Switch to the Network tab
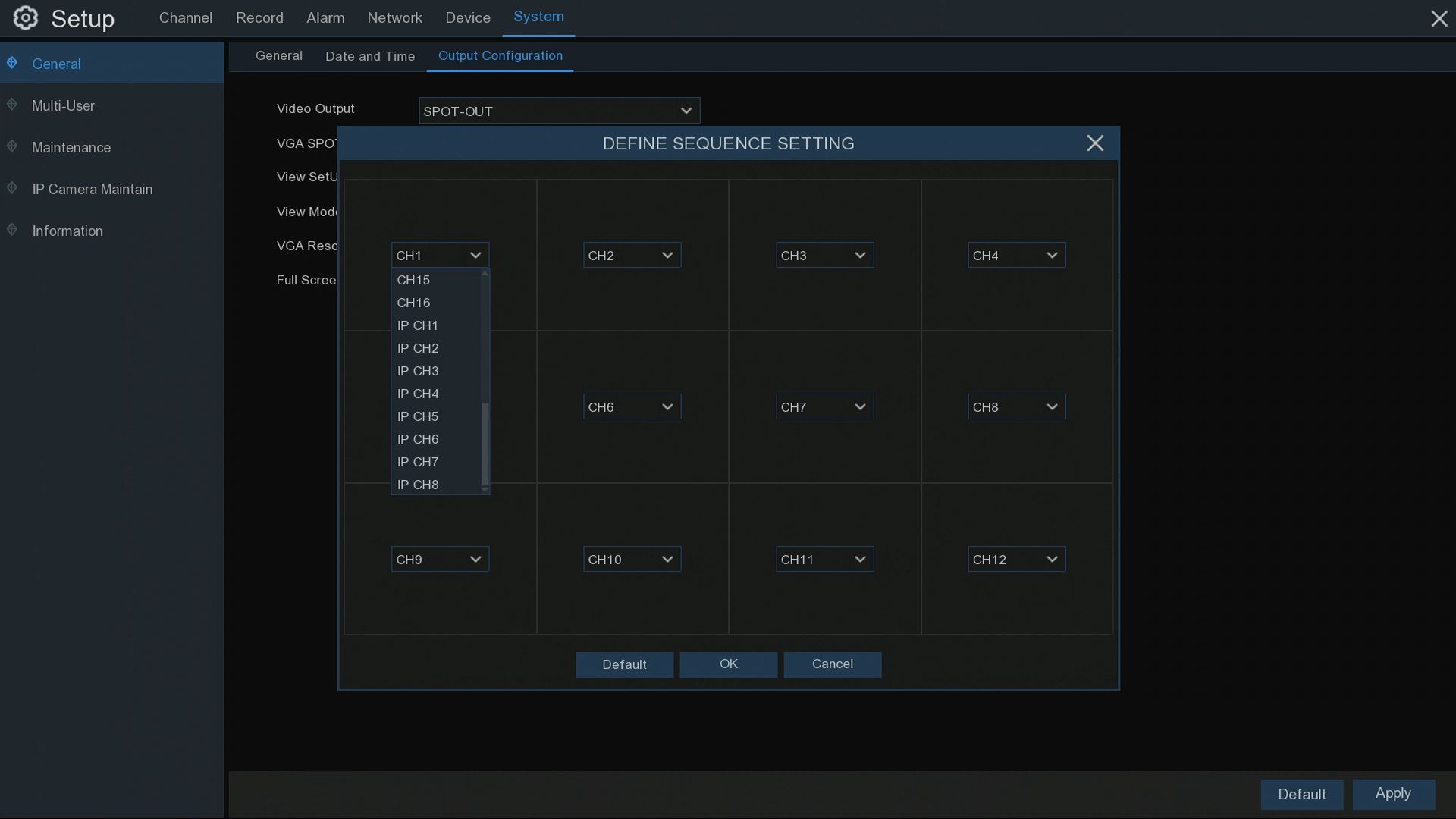The height and width of the screenshot is (819, 1456). point(394,17)
